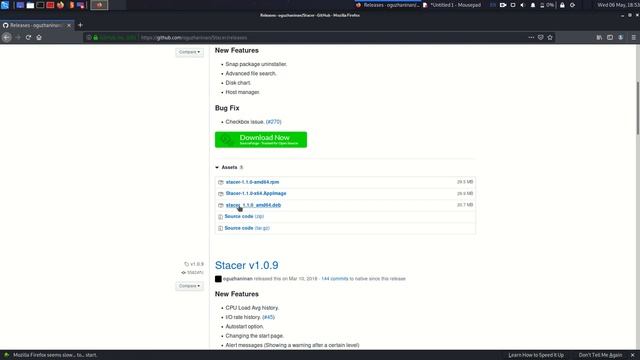Click the 'Host manager.' list item
The image size is (640, 360).
[242, 92]
